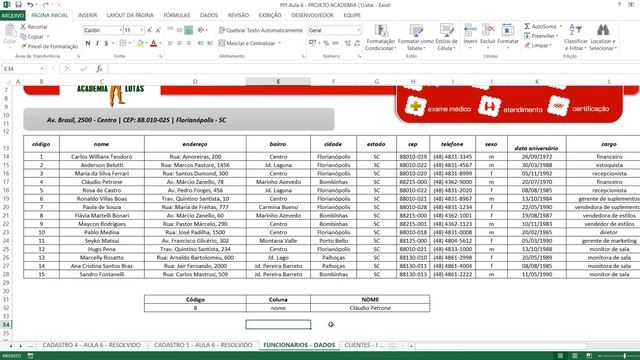The width and height of the screenshot is (640, 360).
Task: Click the Área de Transferência dialog launcher
Action: (x=78, y=56)
